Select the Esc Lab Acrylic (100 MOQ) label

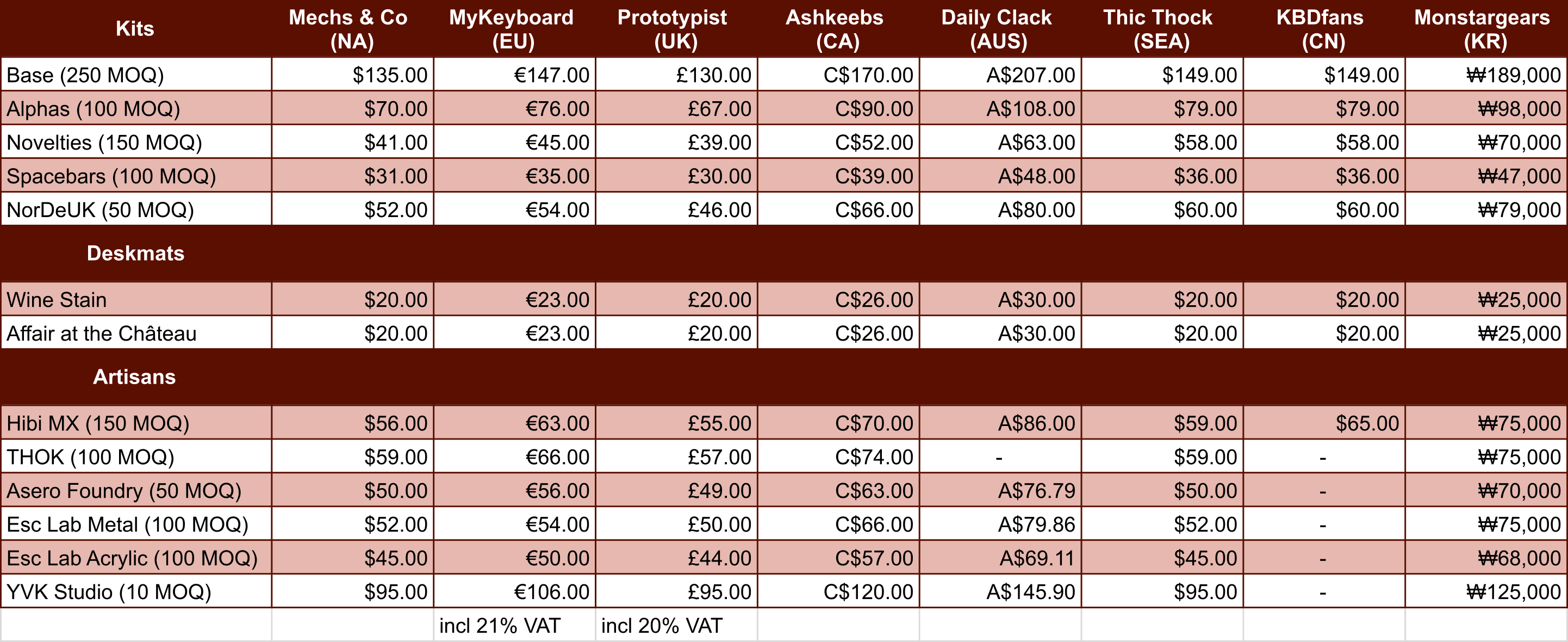pos(132,558)
